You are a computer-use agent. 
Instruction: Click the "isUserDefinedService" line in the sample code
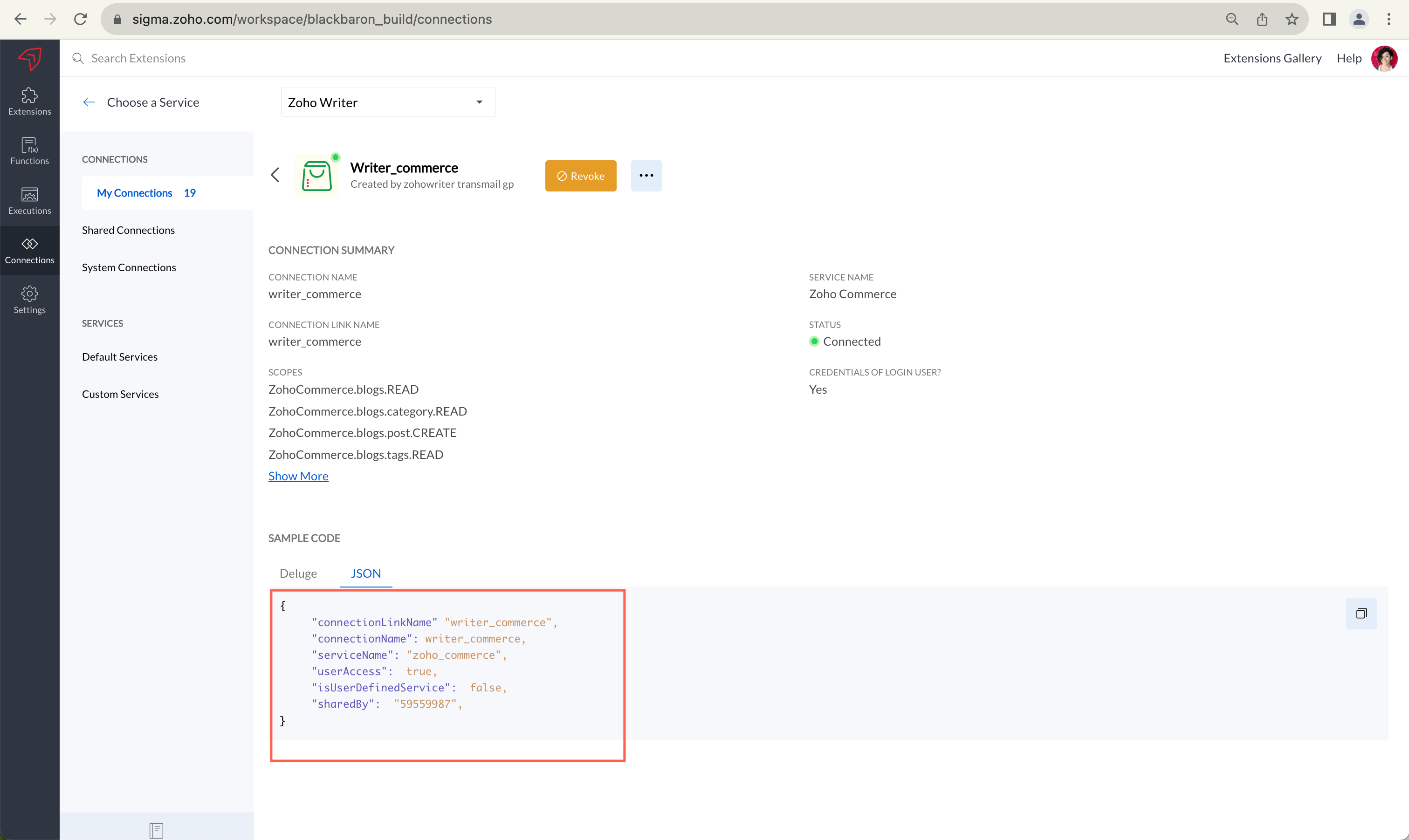409,687
